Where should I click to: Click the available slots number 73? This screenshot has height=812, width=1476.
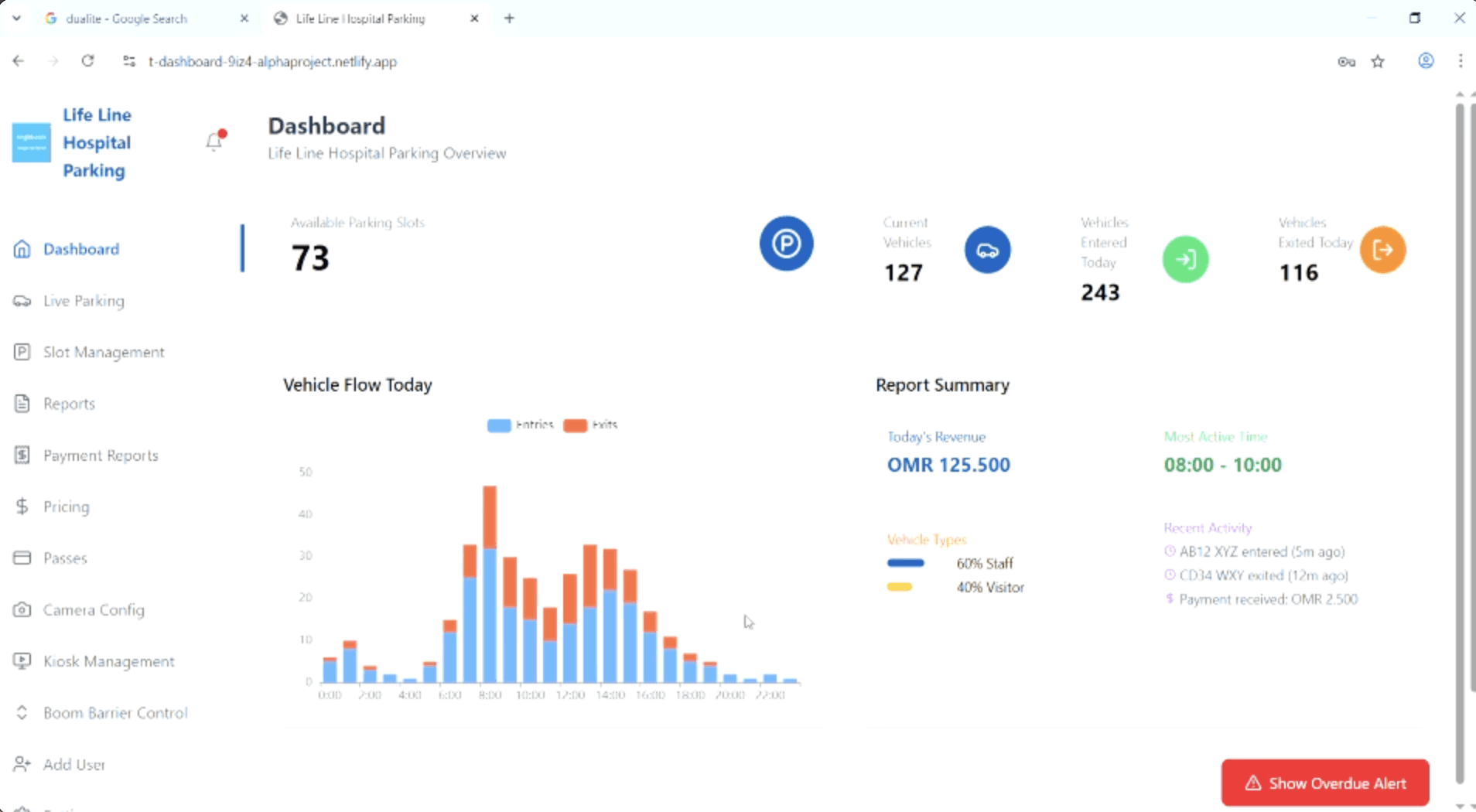pyautogui.click(x=310, y=258)
